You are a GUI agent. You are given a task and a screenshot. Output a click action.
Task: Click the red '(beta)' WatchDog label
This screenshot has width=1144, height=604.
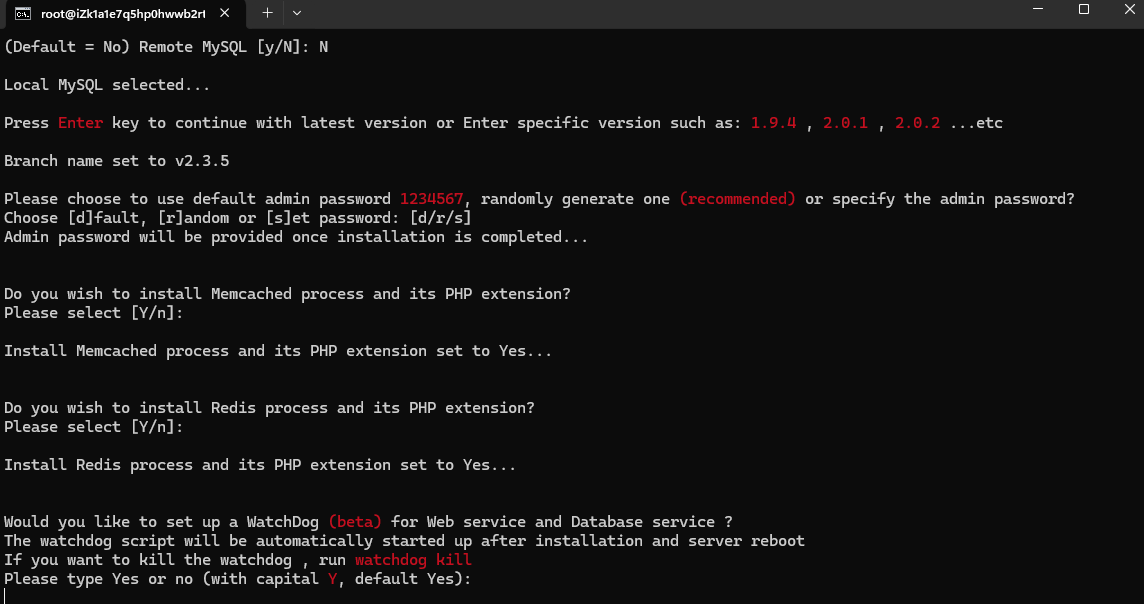pos(355,522)
